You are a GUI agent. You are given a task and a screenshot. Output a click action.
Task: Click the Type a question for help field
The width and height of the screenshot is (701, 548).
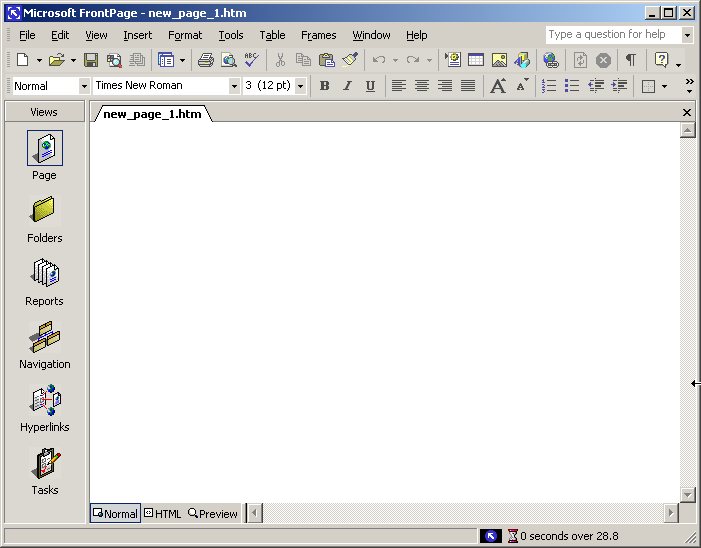(614, 35)
